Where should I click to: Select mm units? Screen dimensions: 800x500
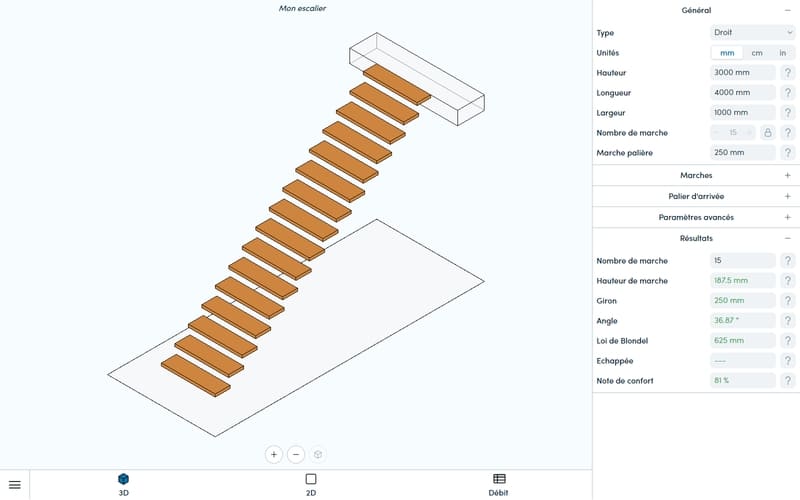pyautogui.click(x=727, y=53)
